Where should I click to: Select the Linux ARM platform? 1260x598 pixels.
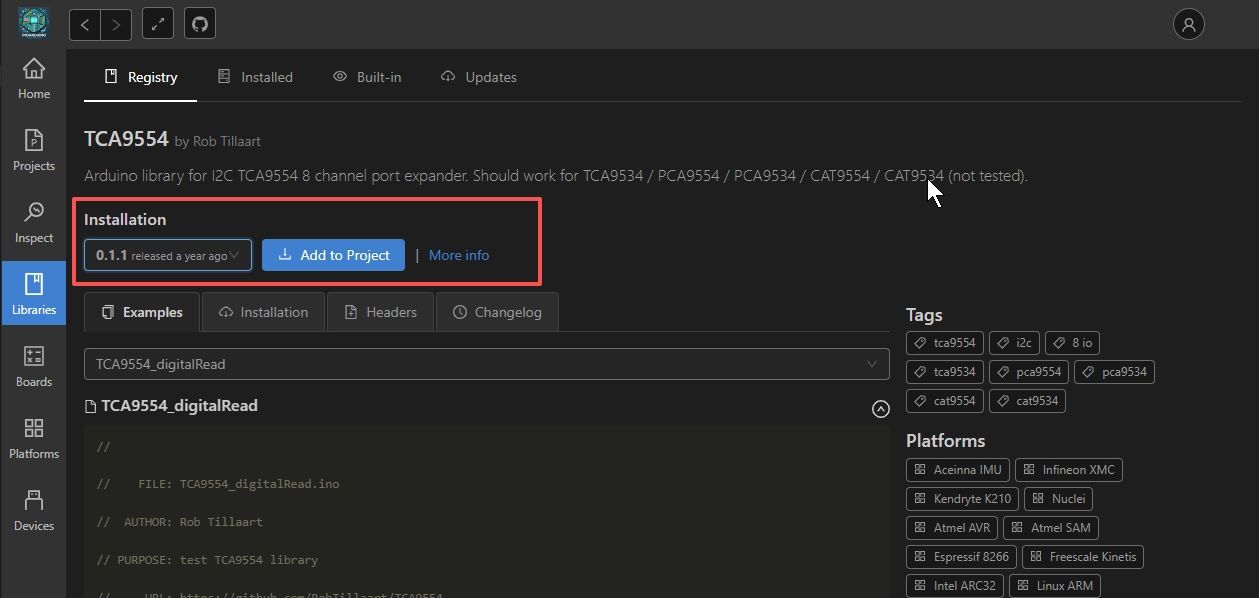pyautogui.click(x=1055, y=586)
